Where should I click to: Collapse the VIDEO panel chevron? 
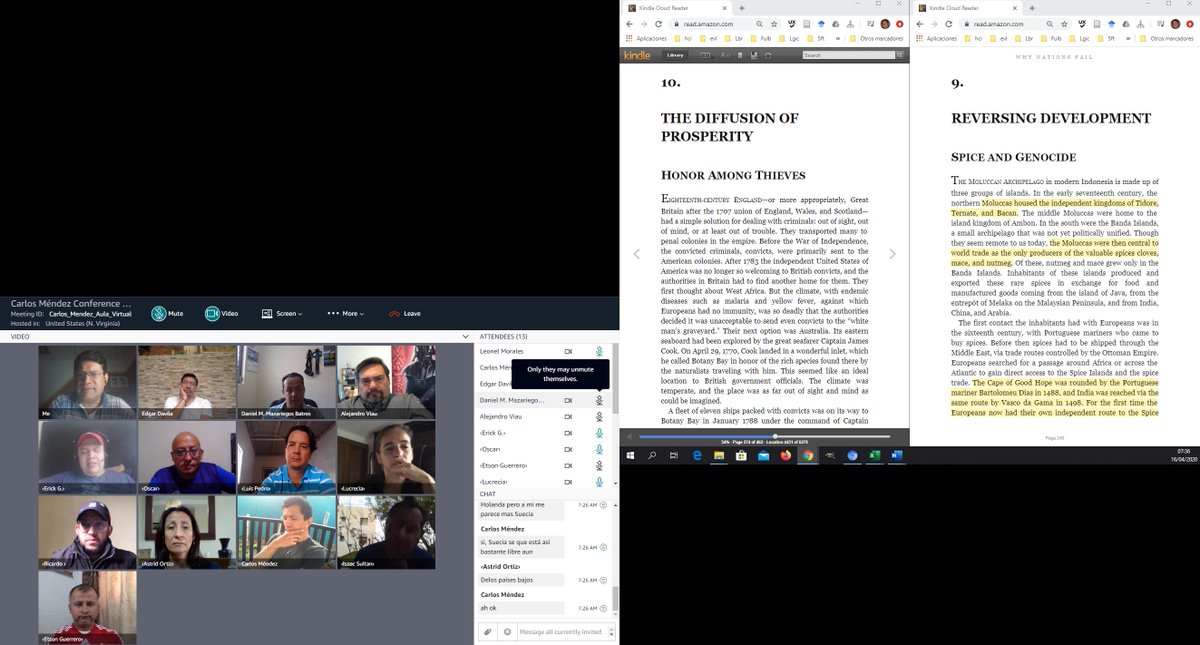pos(464,337)
